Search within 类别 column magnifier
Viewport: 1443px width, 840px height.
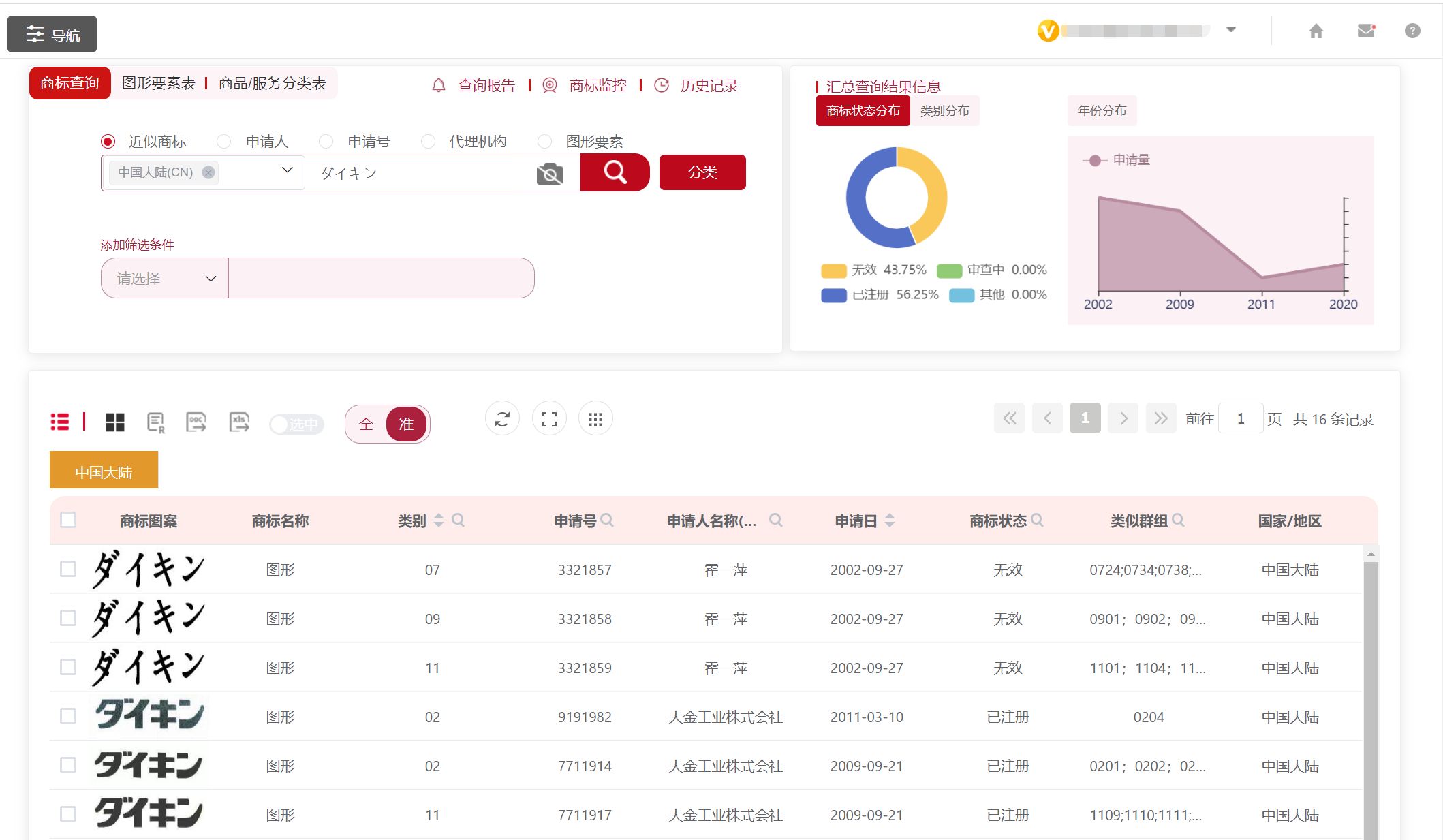click(459, 520)
